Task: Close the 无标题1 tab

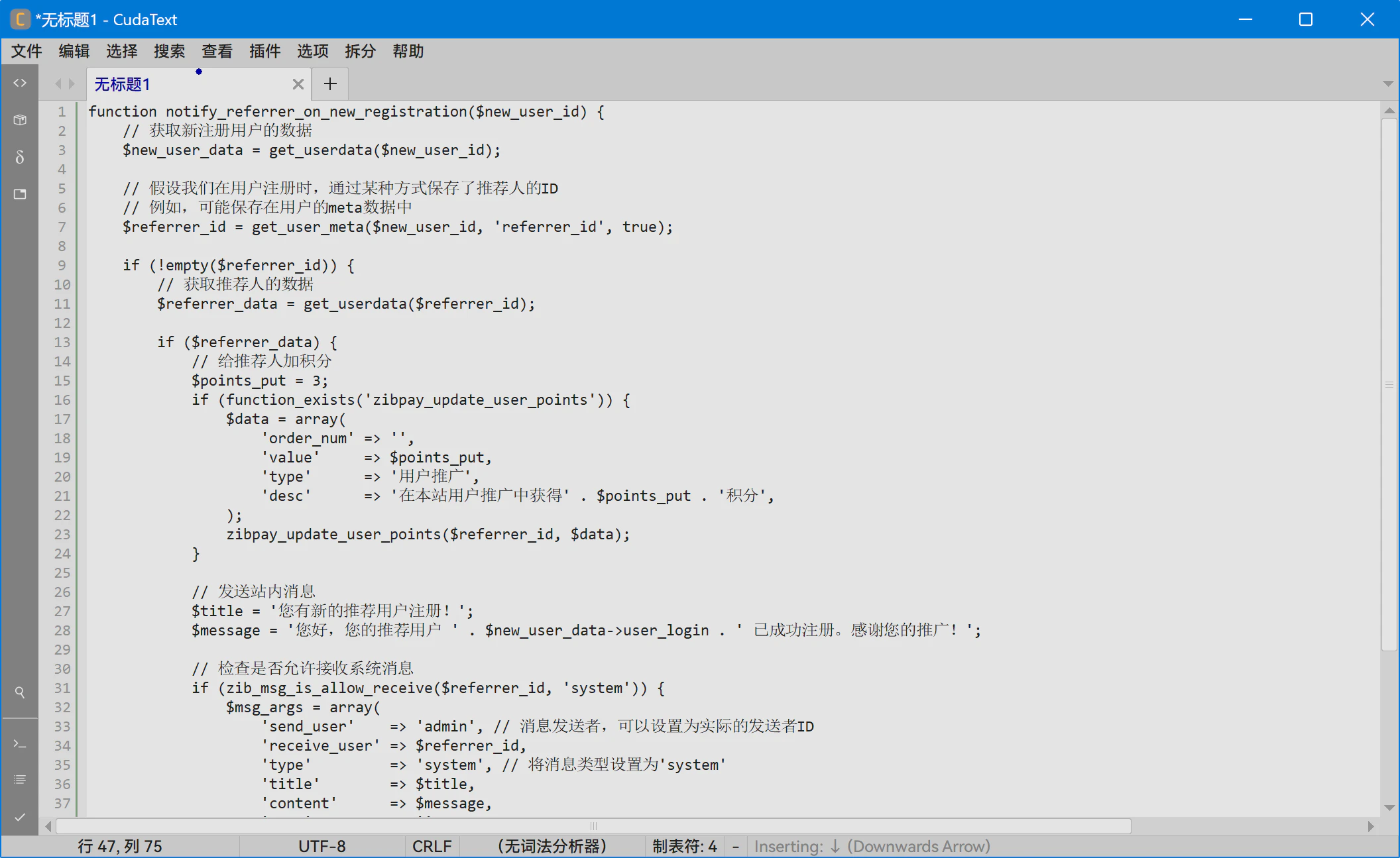Action: click(298, 84)
